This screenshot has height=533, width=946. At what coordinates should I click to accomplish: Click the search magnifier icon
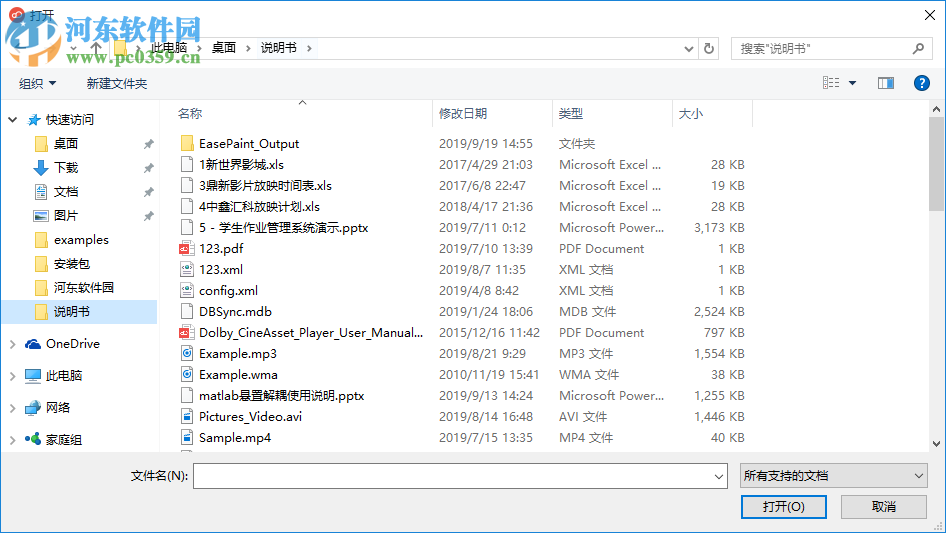tap(918, 48)
